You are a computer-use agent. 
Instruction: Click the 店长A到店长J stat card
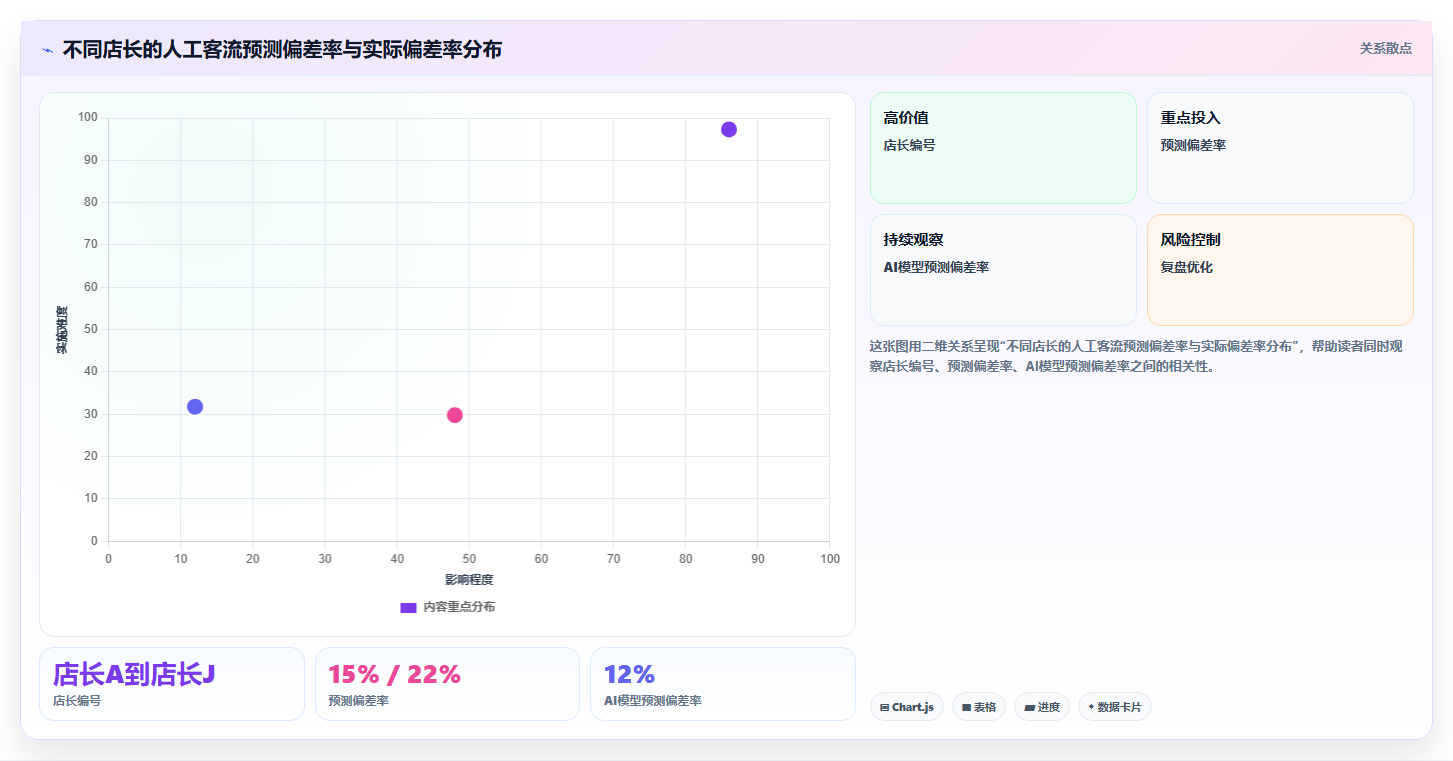pos(172,684)
